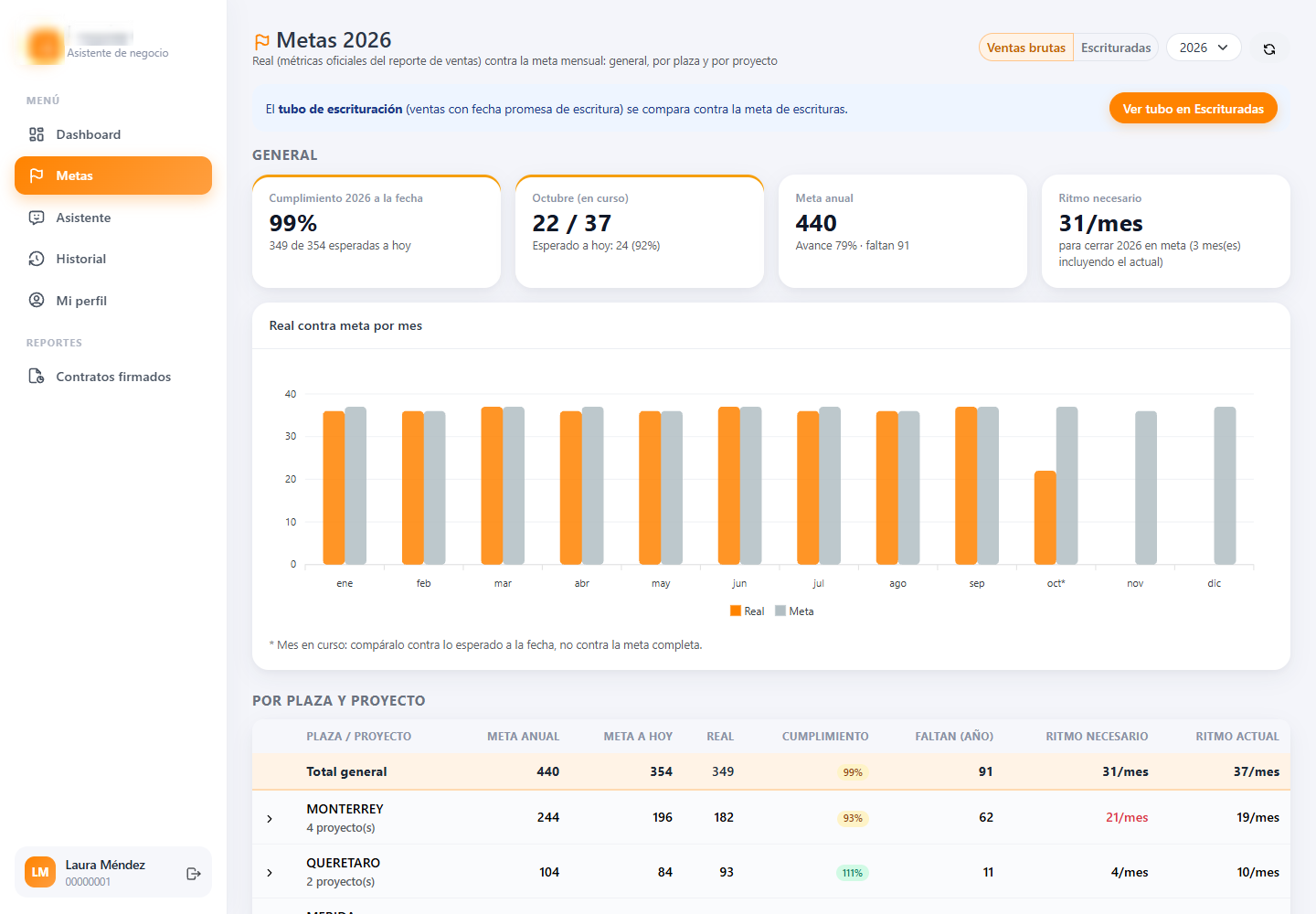Click the Historial clock icon

(37, 259)
